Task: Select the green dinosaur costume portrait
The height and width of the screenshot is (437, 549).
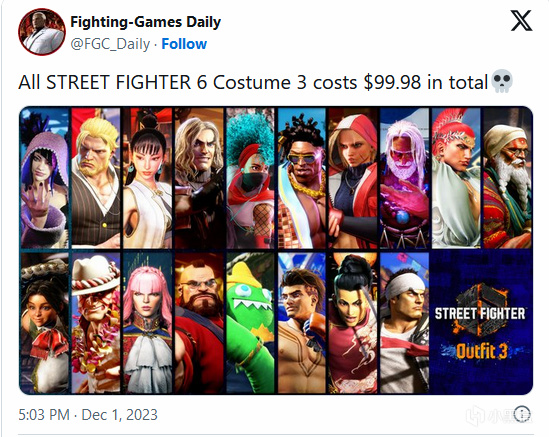Action: tap(250, 322)
